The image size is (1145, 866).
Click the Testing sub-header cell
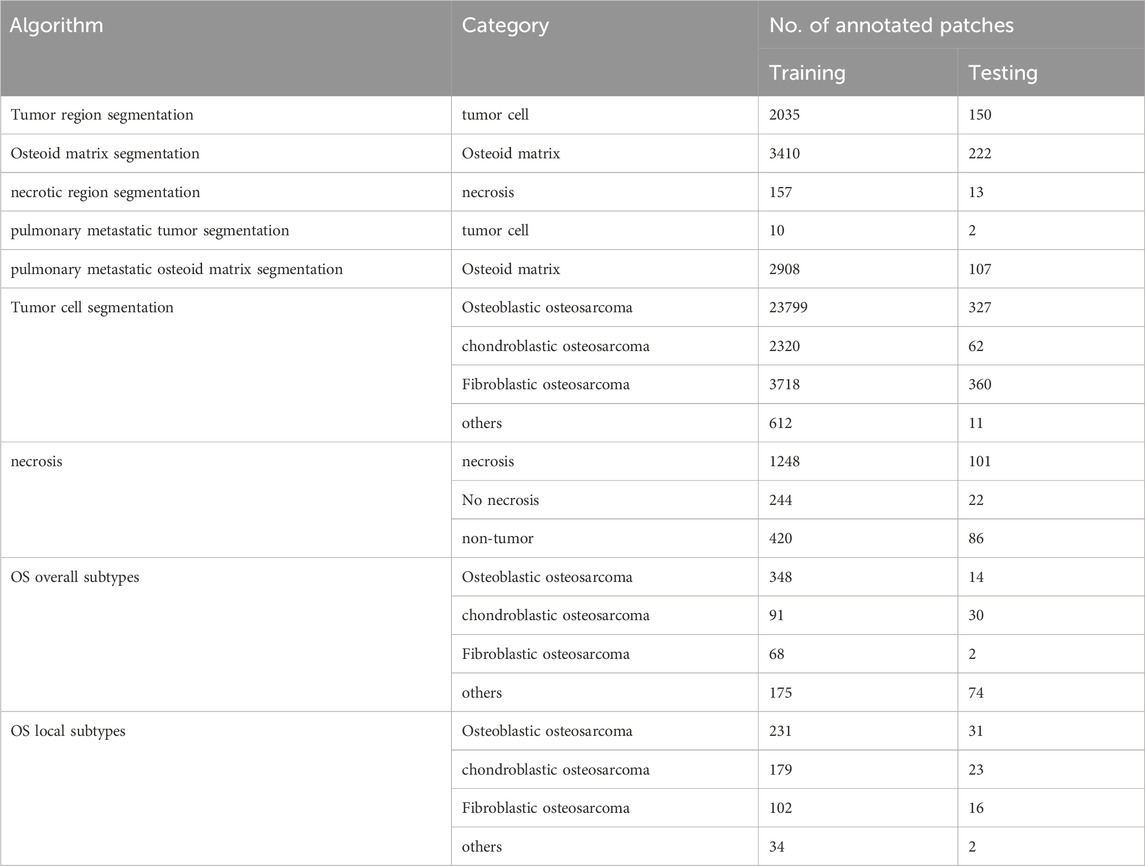click(x=1003, y=73)
